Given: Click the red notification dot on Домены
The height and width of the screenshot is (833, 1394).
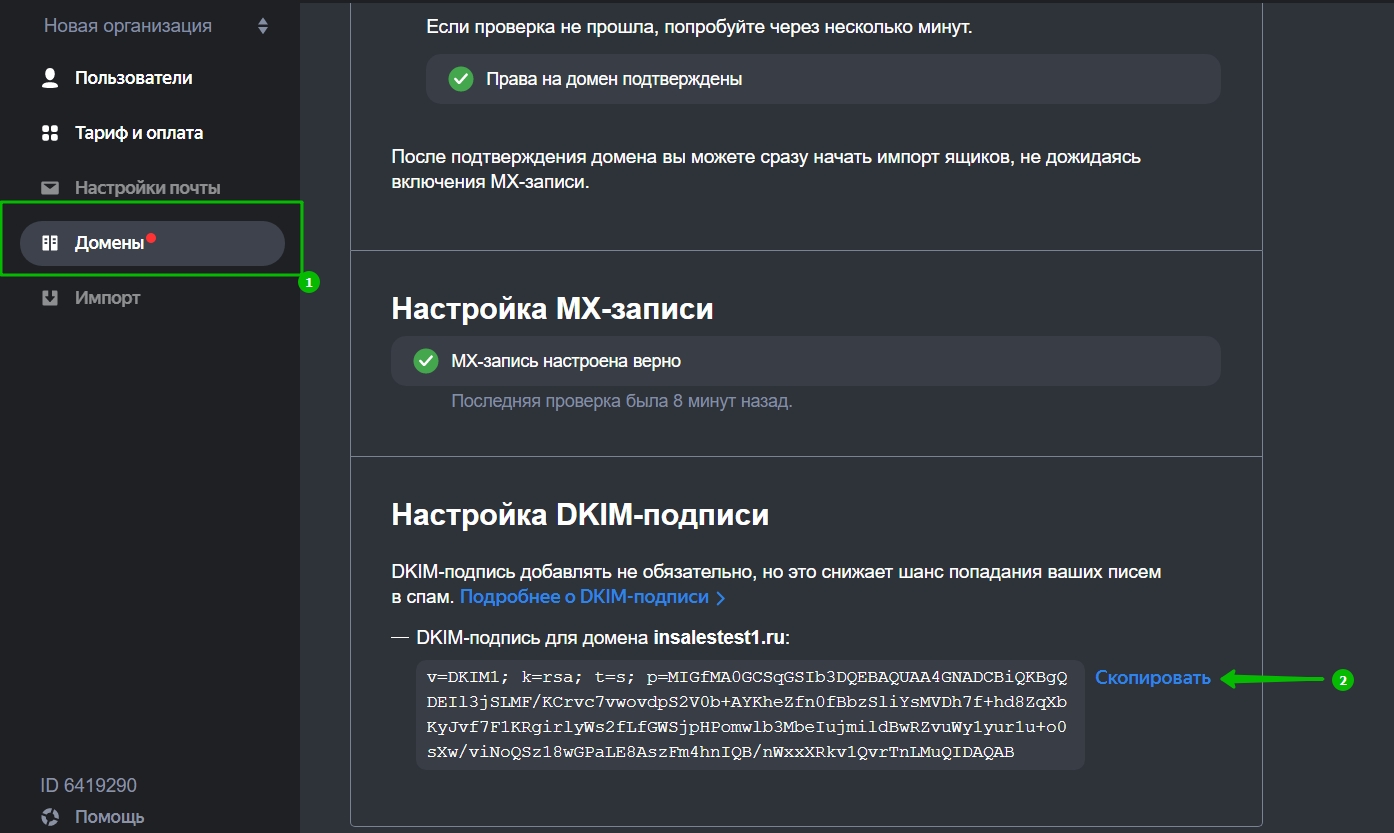Looking at the screenshot, I should (x=151, y=238).
